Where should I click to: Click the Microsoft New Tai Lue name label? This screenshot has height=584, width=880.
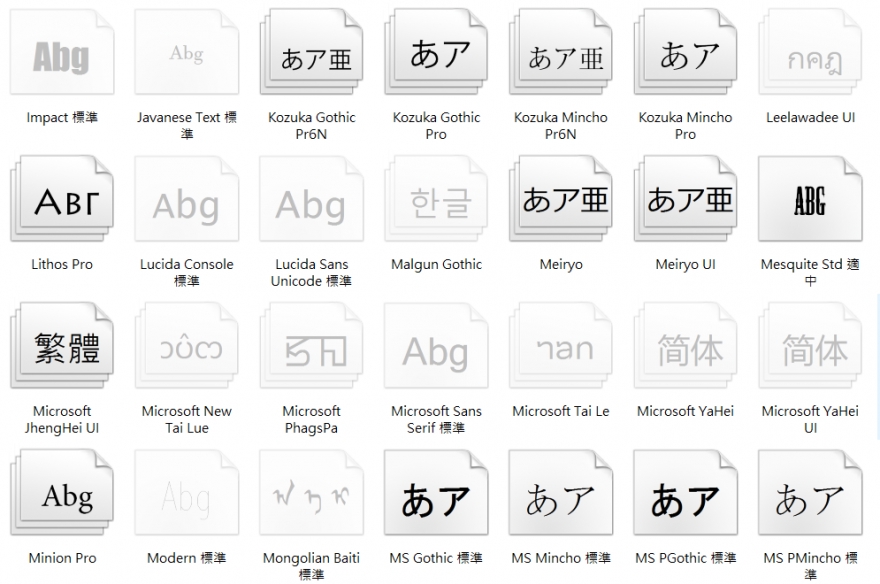tap(186, 419)
